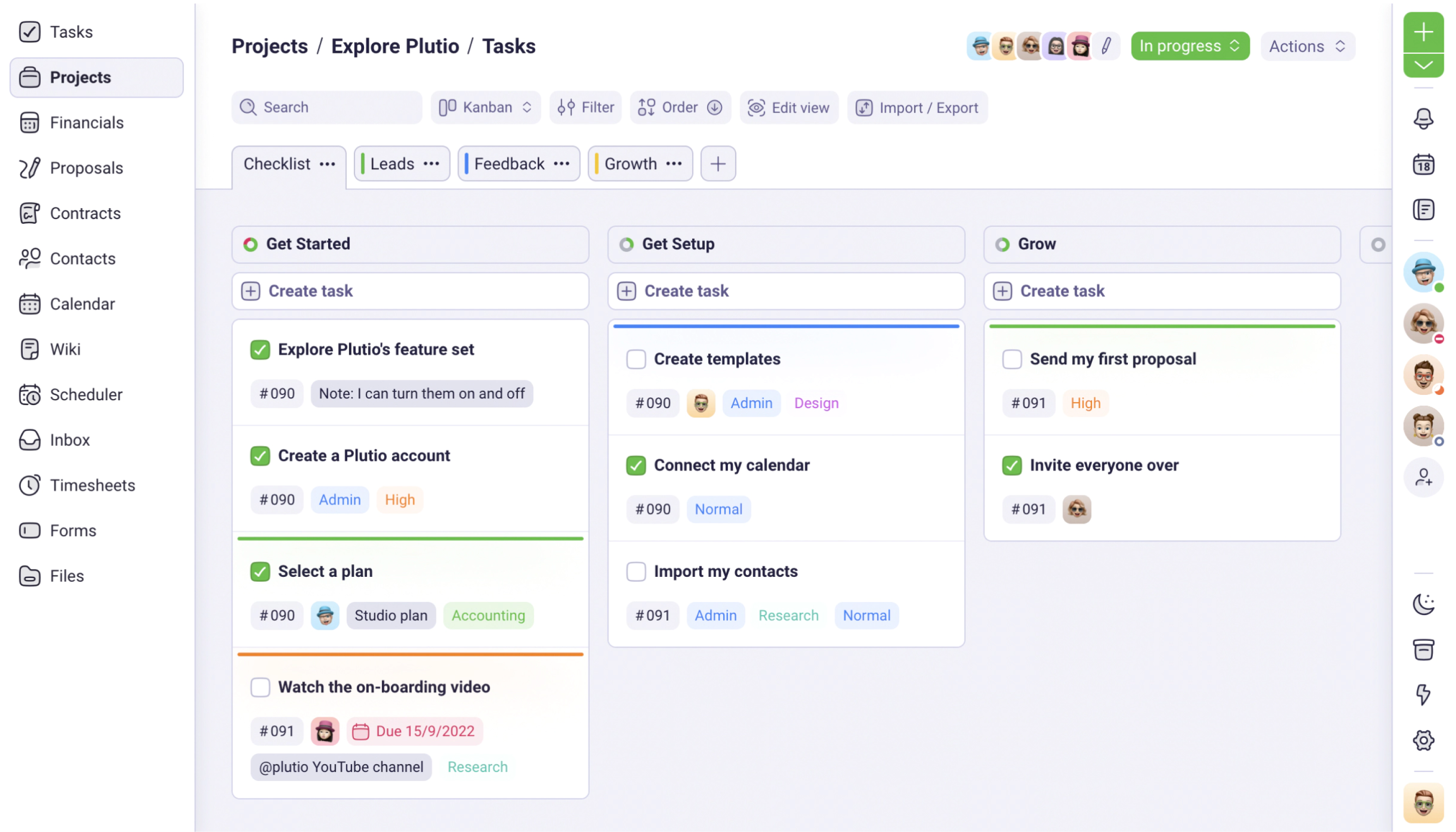Uncheck the Invite everyone over task
Viewport: 1456px width, 832px height.
click(1011, 465)
